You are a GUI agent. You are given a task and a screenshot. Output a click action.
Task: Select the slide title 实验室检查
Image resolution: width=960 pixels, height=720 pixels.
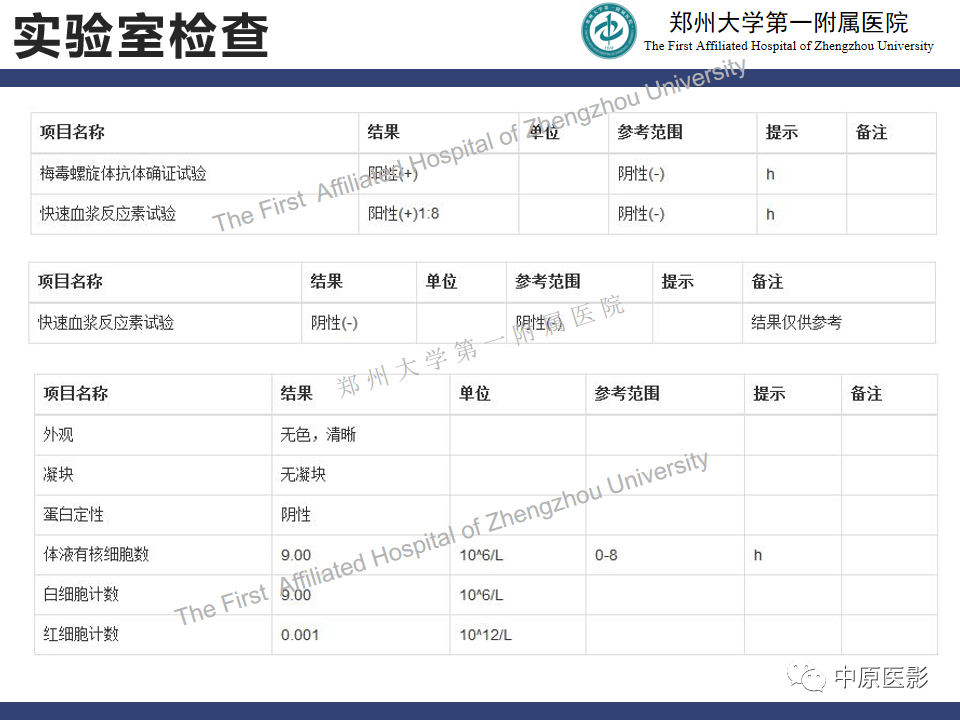point(141,36)
